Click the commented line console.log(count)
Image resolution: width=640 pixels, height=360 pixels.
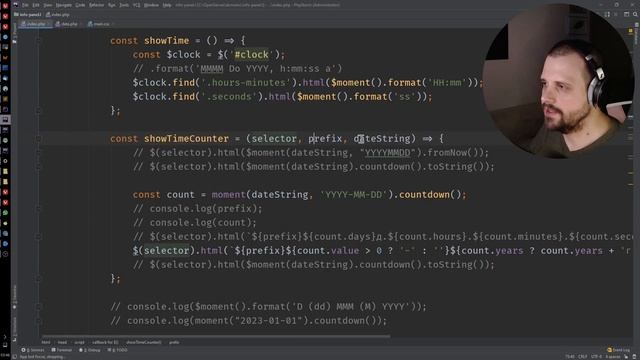click(x=195, y=222)
